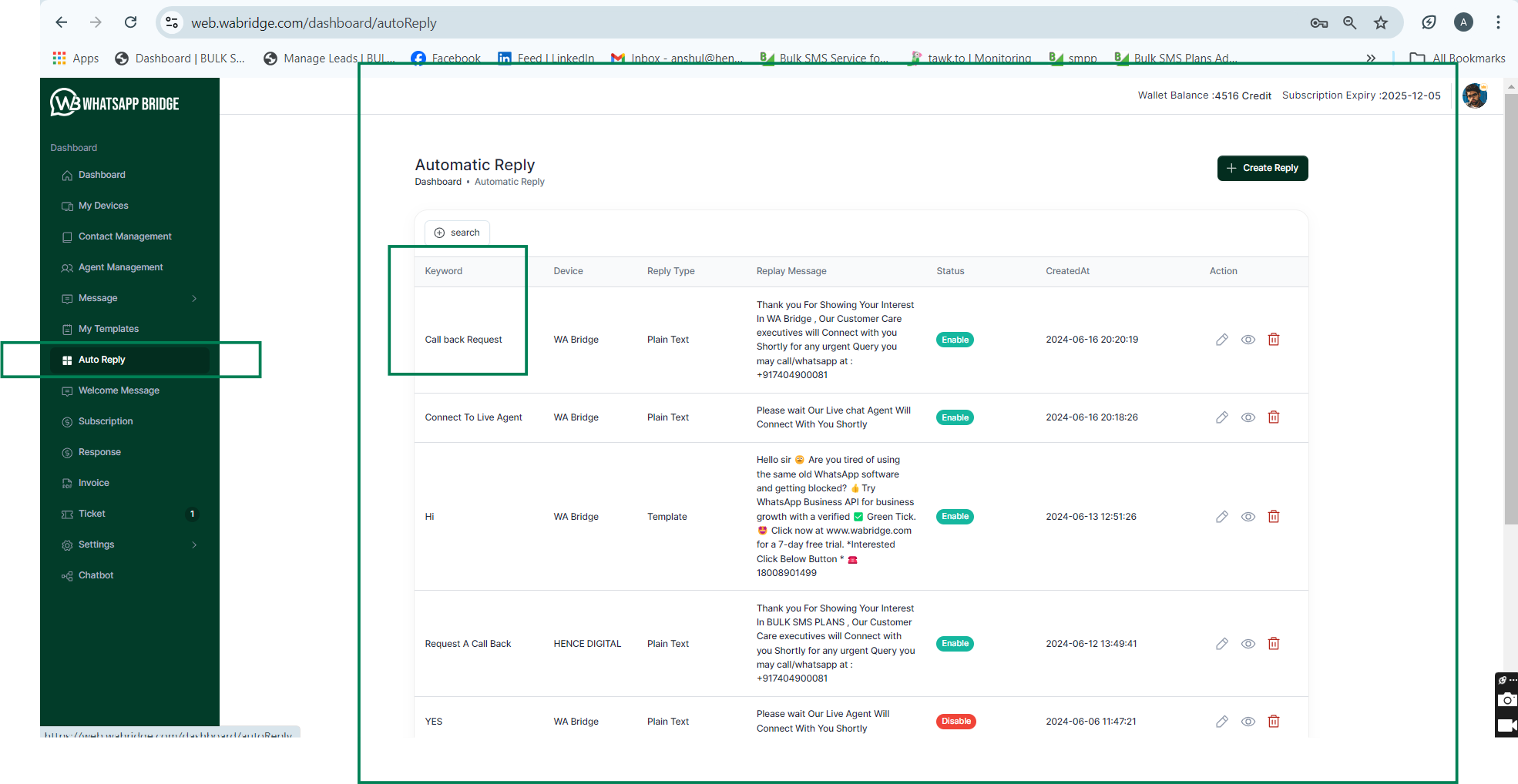
Task: Click the page vertical scrollbar
Action: coord(1511,308)
